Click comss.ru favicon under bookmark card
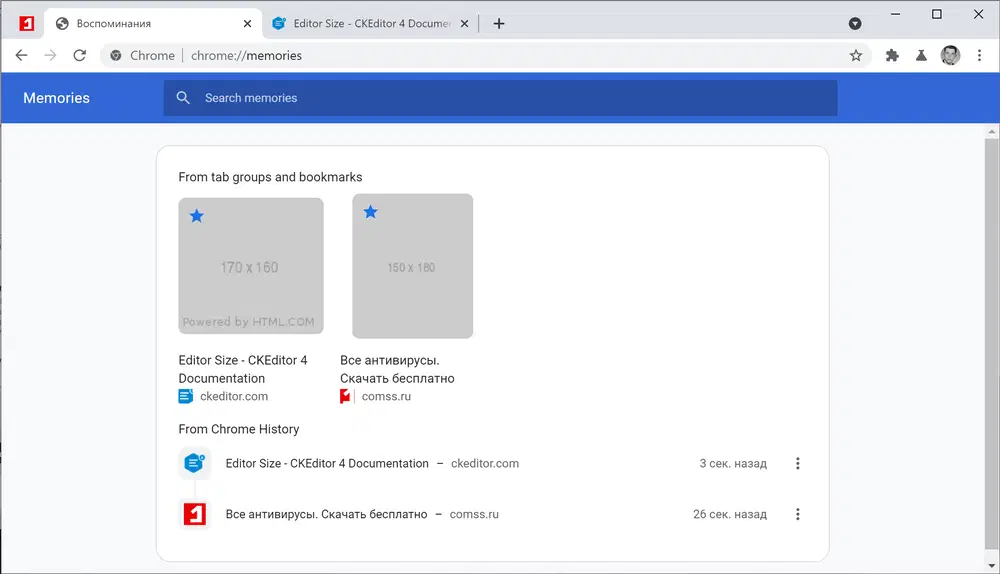The image size is (1000, 574). 345,396
